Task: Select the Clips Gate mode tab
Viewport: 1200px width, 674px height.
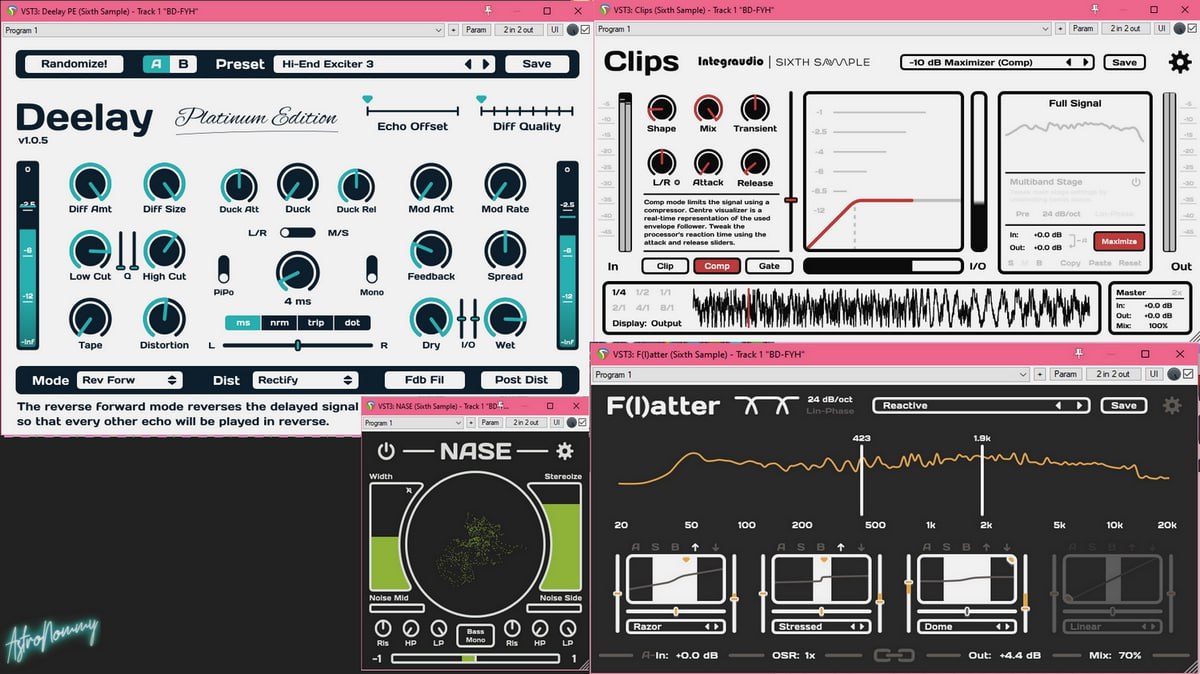Action: coord(770,266)
